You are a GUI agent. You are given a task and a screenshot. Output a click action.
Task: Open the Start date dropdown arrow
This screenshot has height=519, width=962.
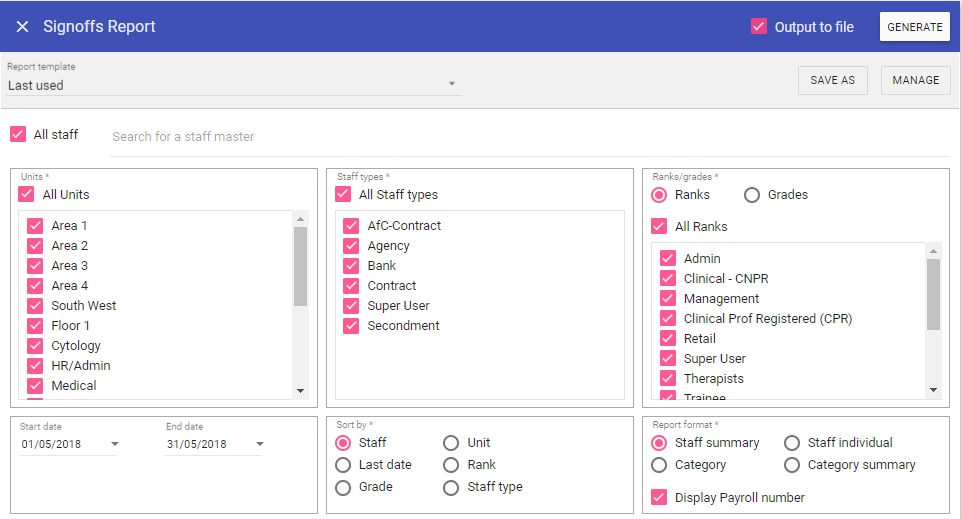114,444
